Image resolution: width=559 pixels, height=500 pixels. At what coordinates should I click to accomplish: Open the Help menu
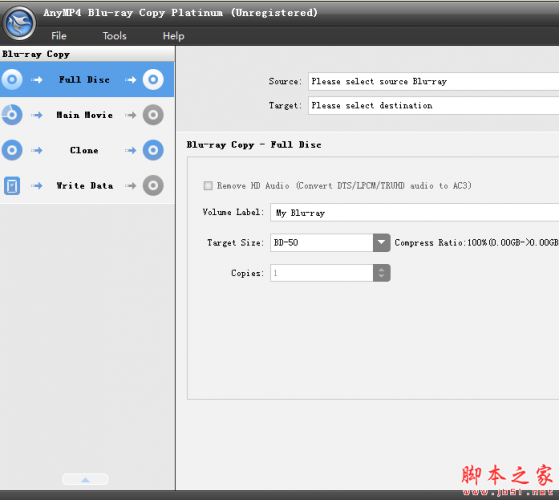pyautogui.click(x=173, y=36)
